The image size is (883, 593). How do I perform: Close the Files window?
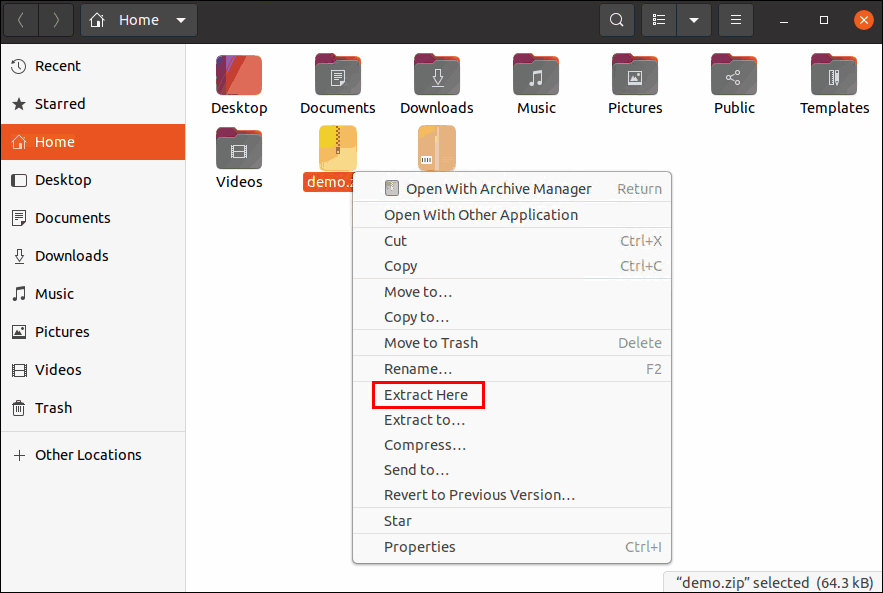tap(863, 20)
